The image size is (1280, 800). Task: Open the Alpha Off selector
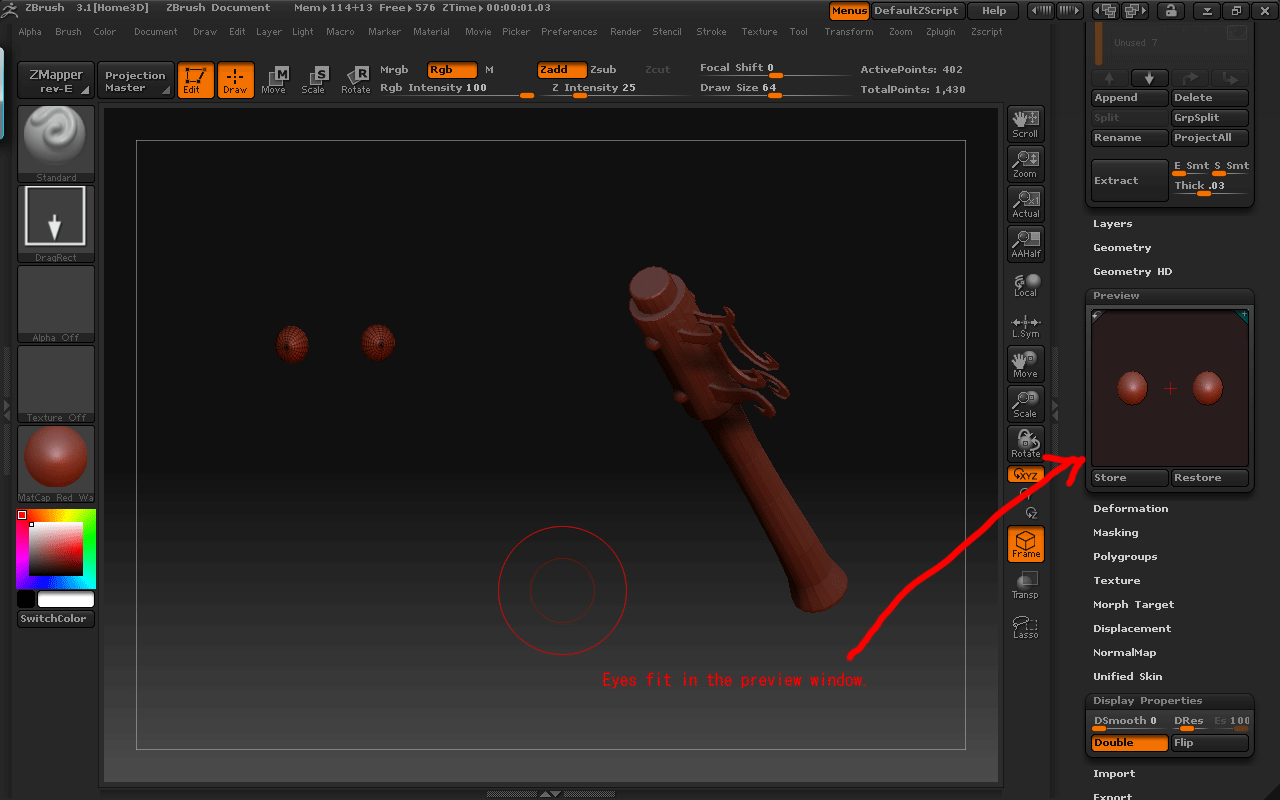click(56, 304)
